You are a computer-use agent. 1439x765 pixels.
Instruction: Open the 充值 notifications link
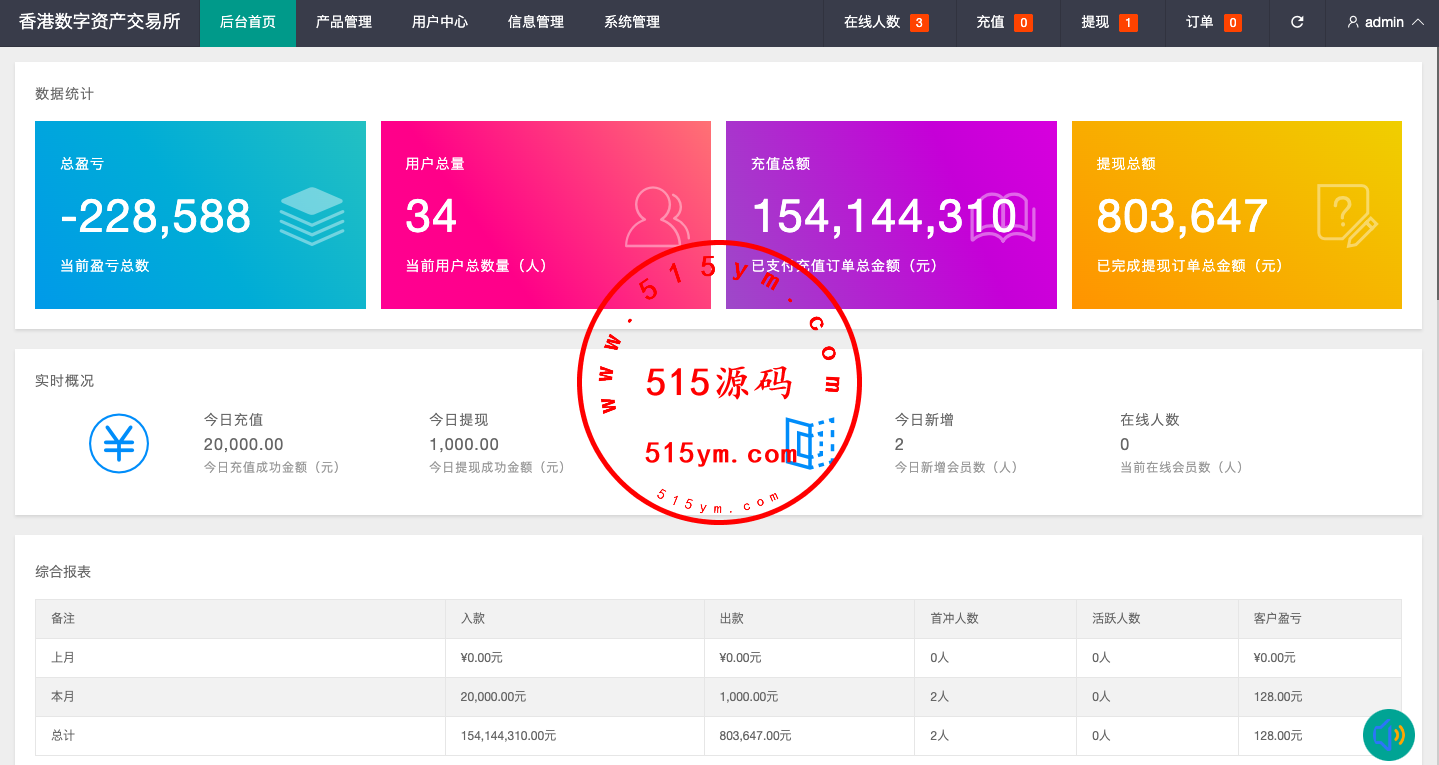(1003, 22)
